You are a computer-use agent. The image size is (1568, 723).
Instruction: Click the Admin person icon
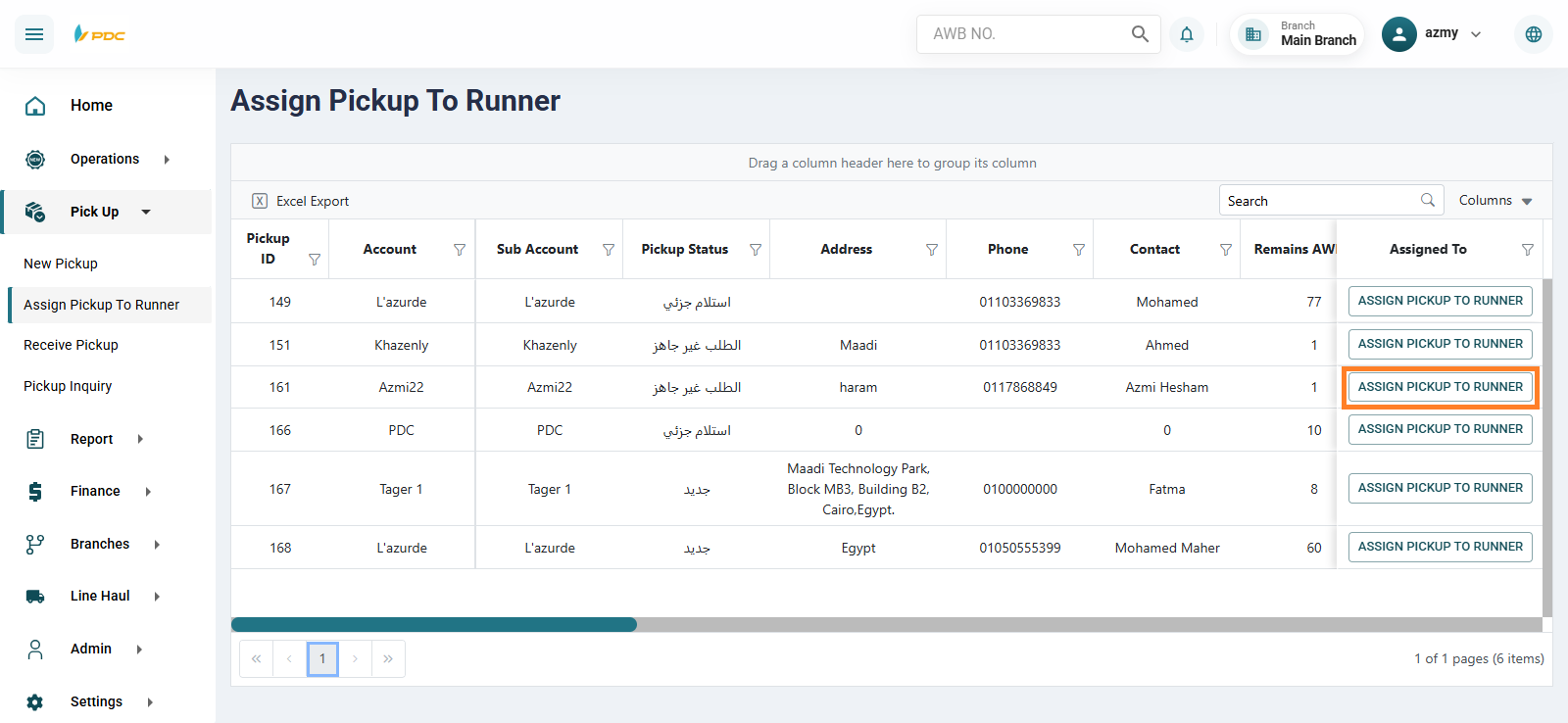pos(35,650)
